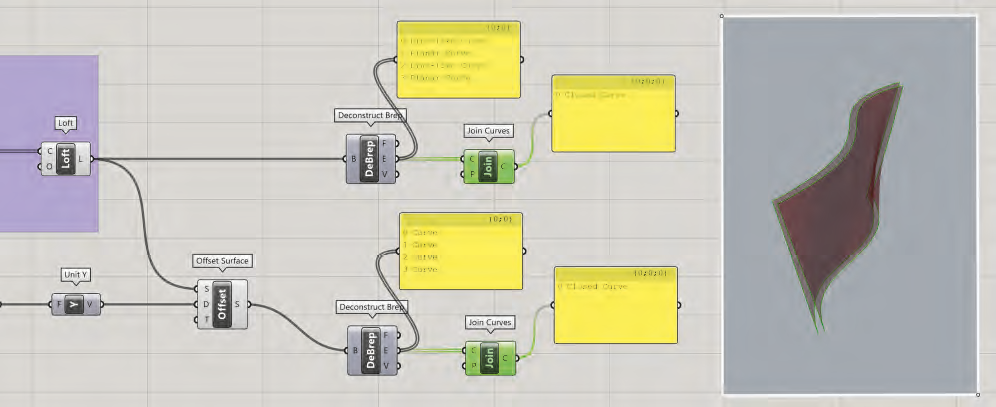Select the lower Deconstruct Brep component

tap(372, 350)
